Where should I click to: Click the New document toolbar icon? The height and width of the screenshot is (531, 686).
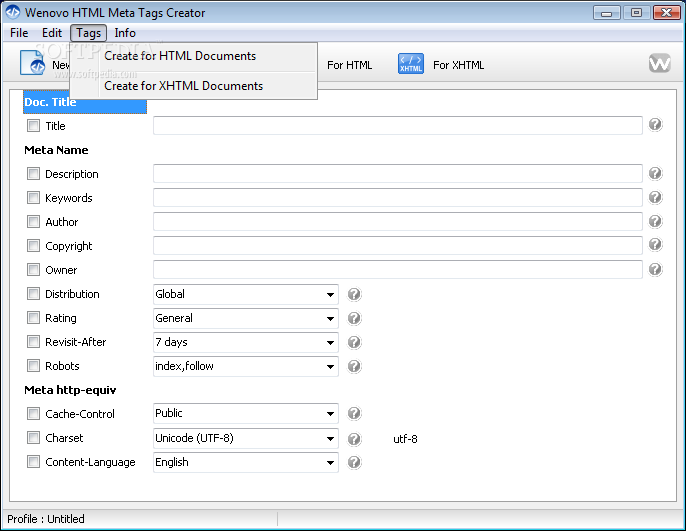32,63
